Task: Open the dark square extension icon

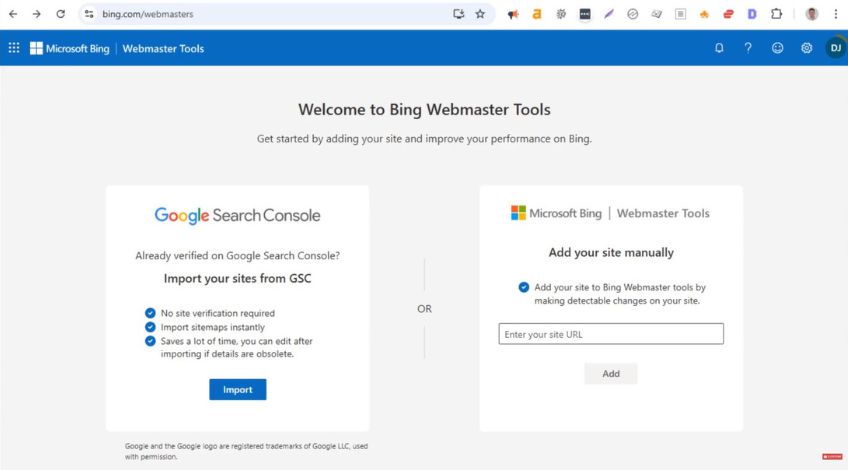Action: point(585,15)
